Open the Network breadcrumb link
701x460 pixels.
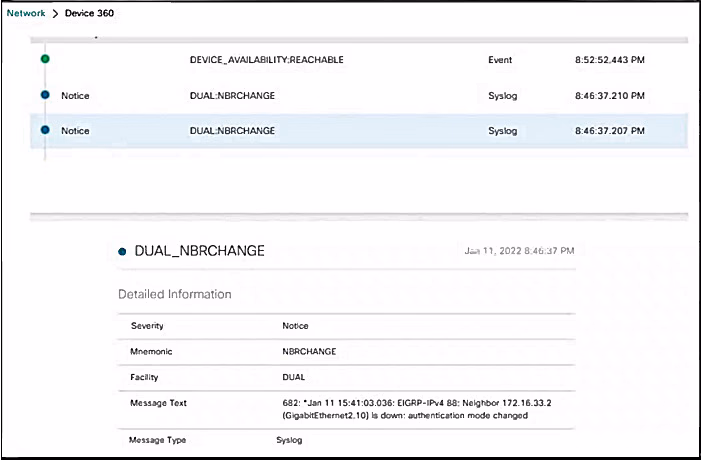pyautogui.click(x=26, y=13)
